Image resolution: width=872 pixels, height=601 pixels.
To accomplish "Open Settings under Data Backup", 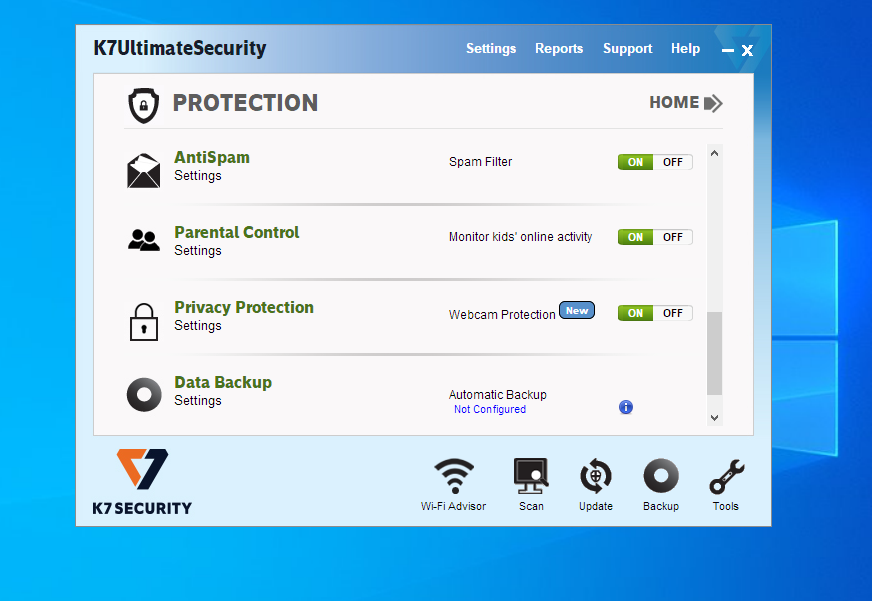I will (198, 400).
